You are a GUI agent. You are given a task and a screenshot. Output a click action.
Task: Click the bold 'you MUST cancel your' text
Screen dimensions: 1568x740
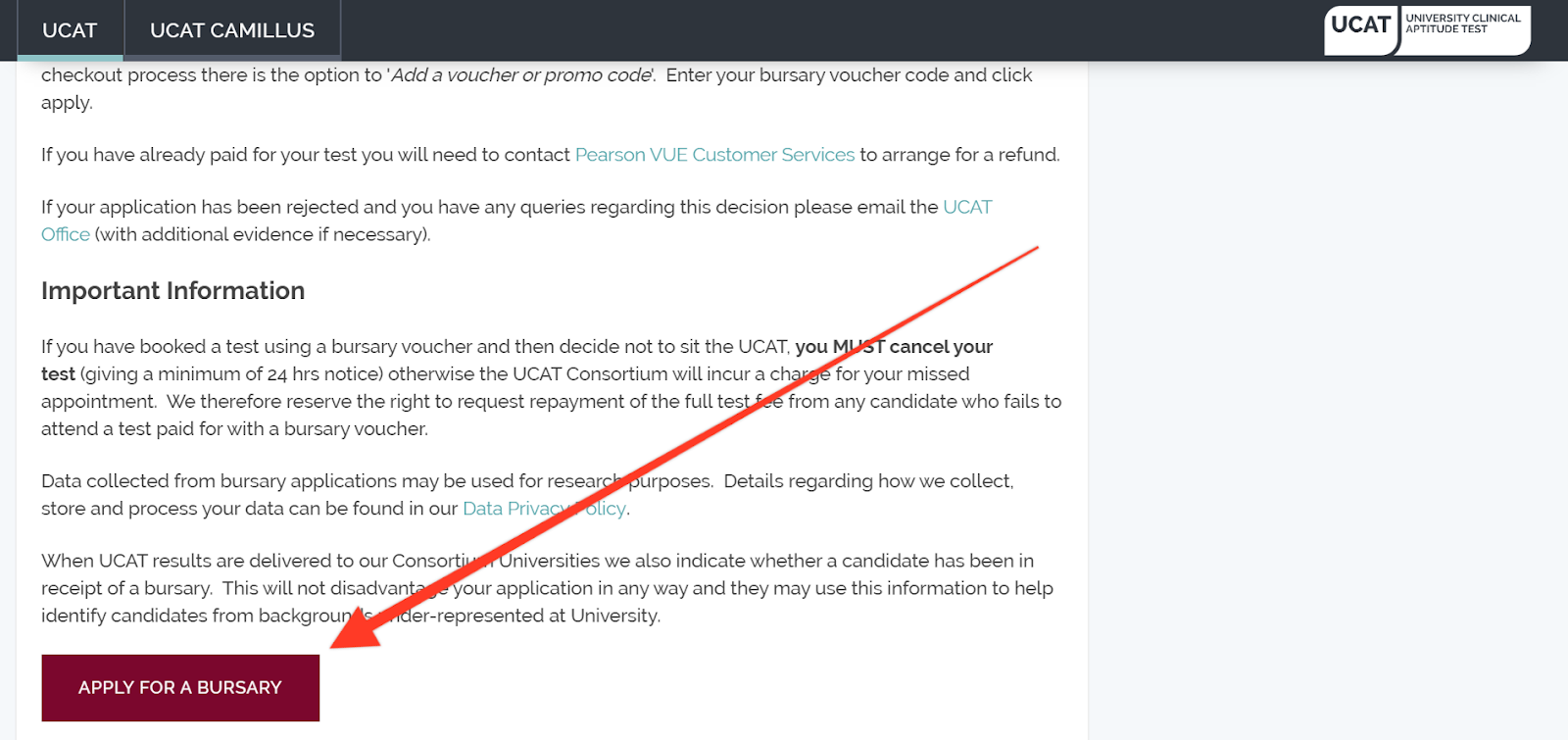[894, 347]
